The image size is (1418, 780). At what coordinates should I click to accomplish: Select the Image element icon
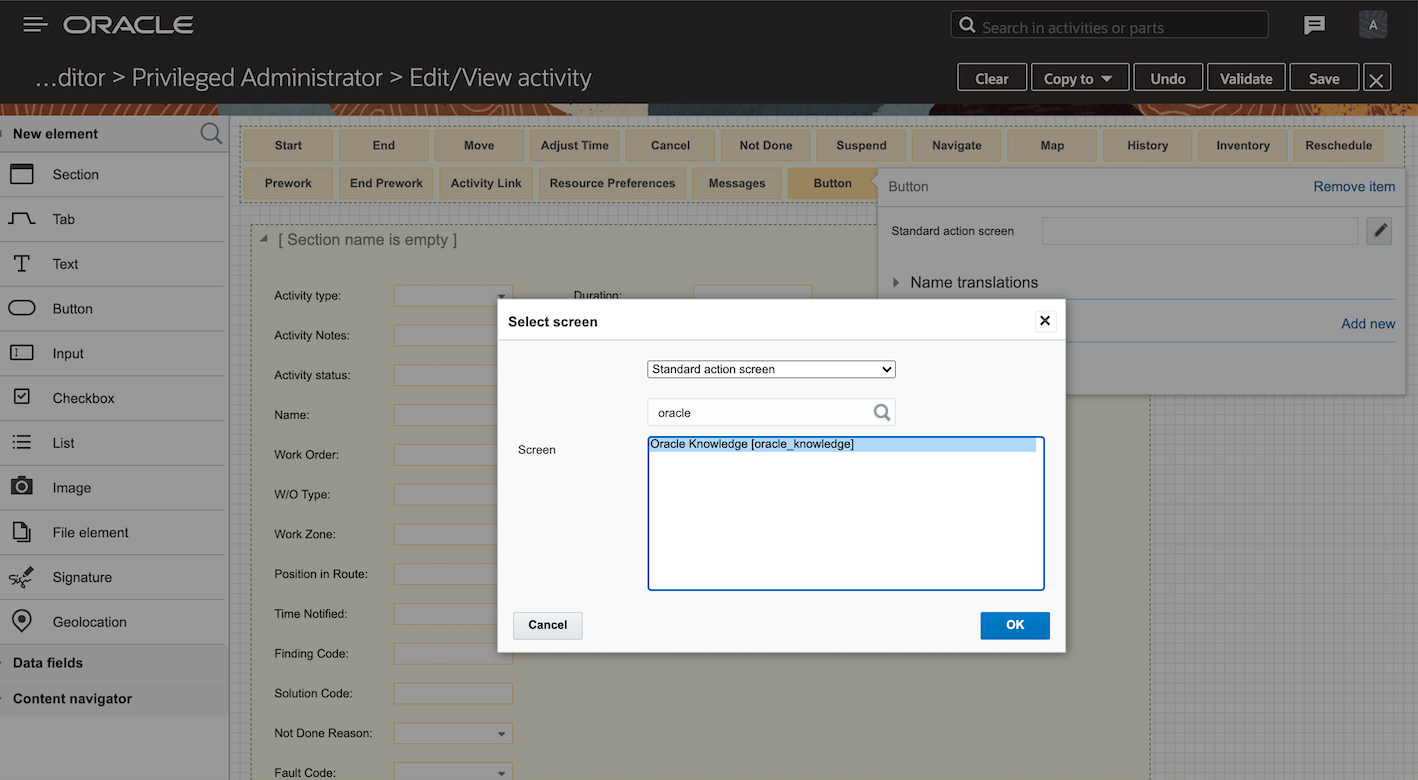pyautogui.click(x=22, y=487)
